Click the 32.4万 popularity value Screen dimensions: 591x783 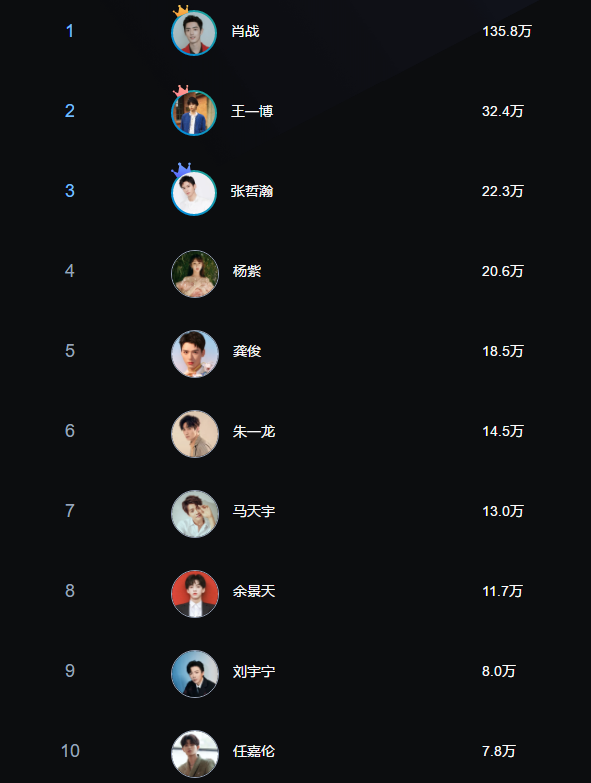[x=503, y=111]
